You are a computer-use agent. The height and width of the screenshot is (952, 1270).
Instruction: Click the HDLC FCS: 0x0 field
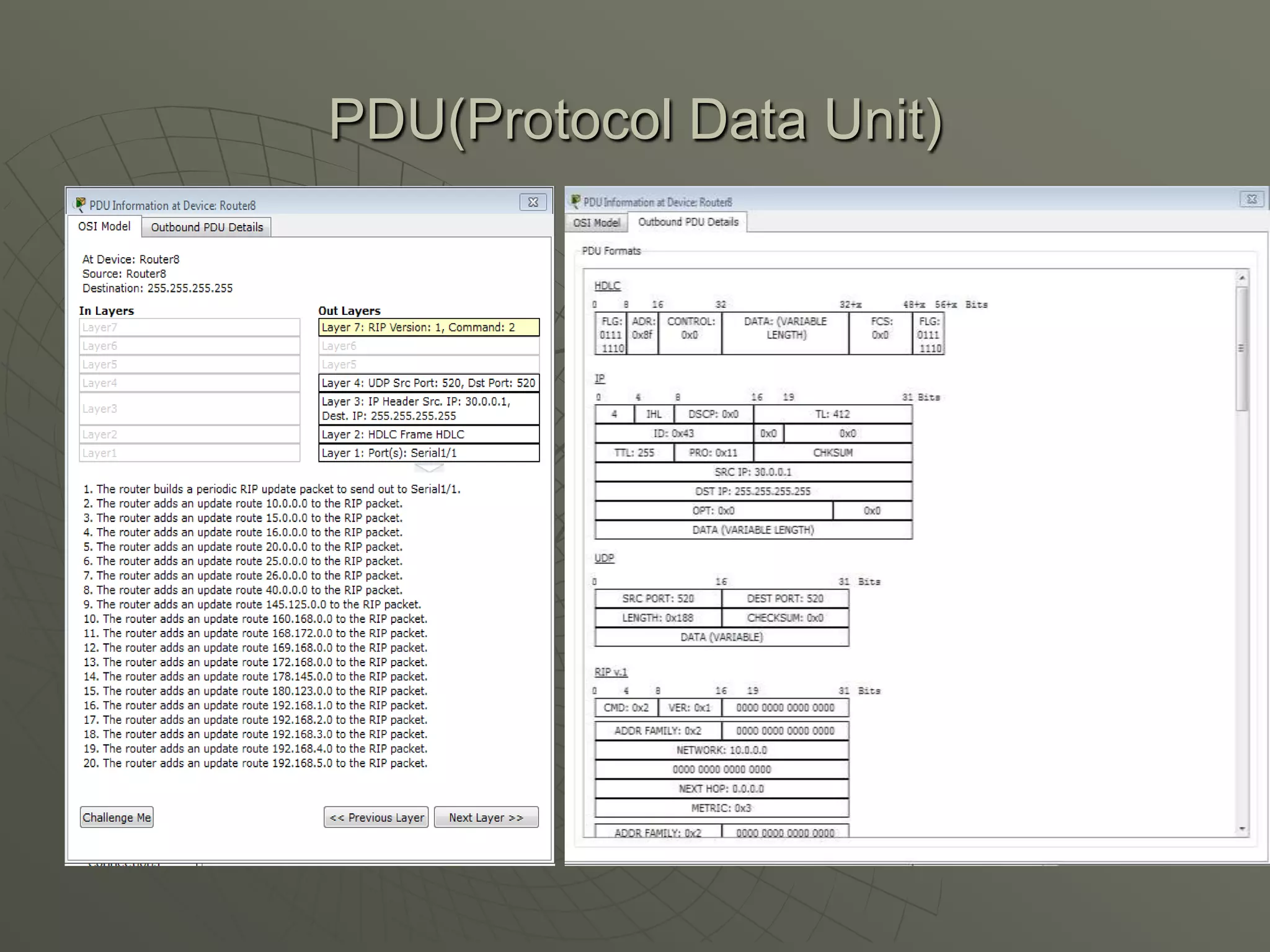[x=881, y=333]
